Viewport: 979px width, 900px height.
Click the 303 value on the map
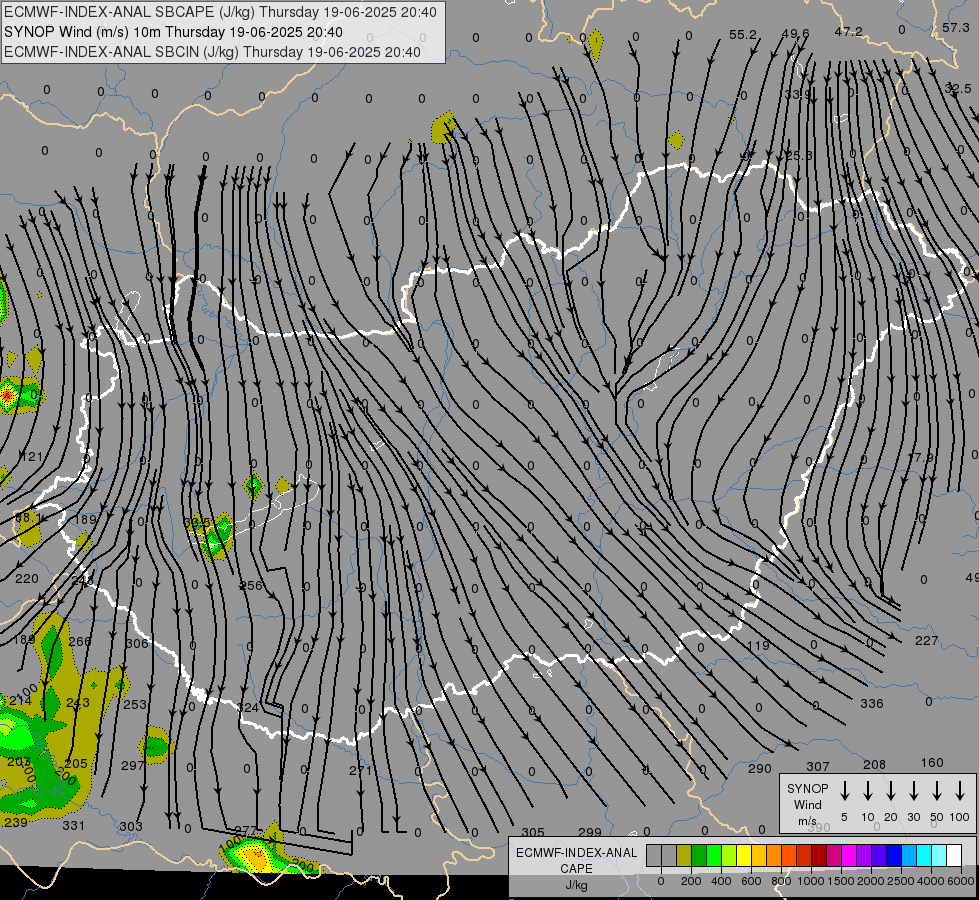131,826
